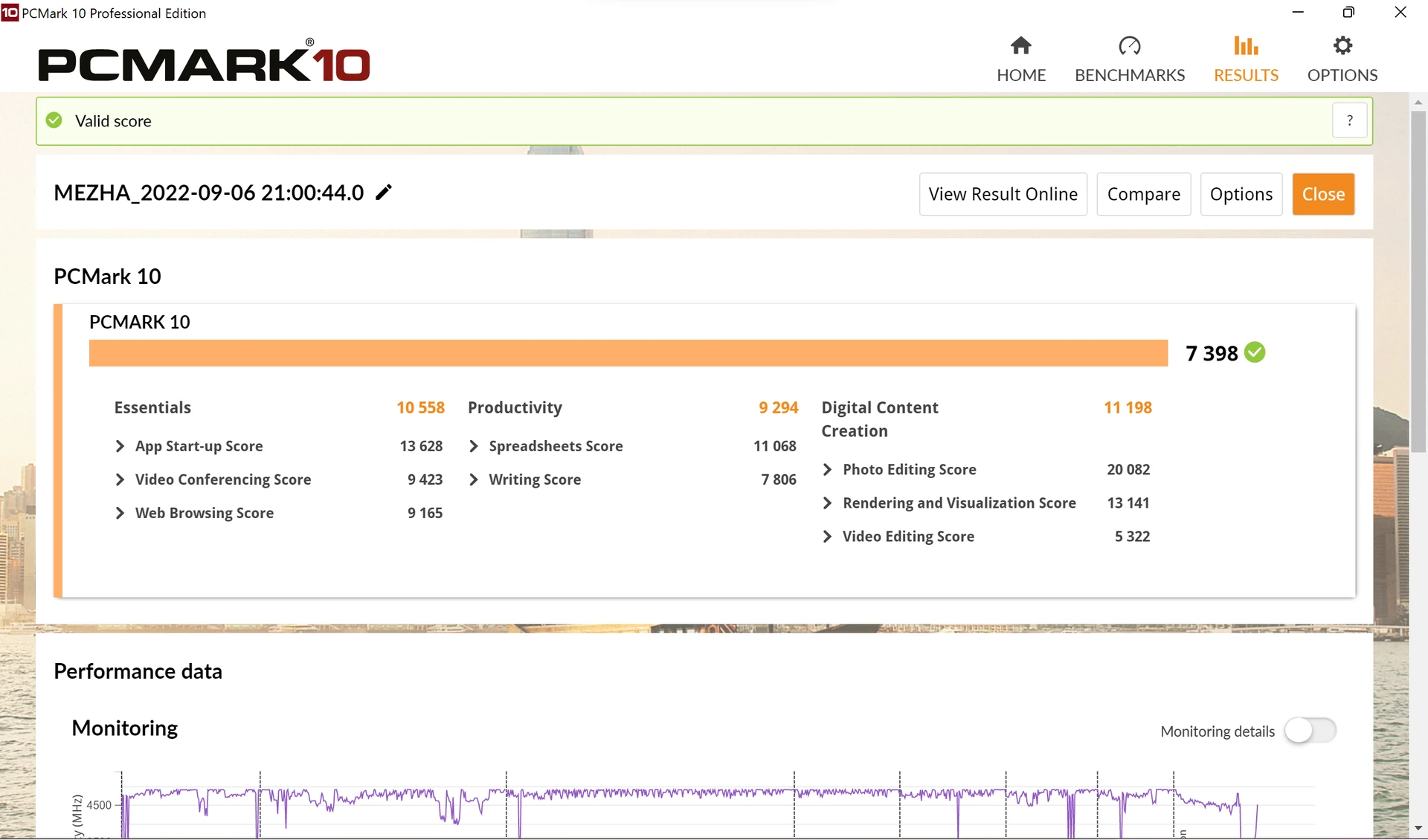The image size is (1428, 840).
Task: Switch to the RESULTS tab label
Action: (x=1246, y=75)
